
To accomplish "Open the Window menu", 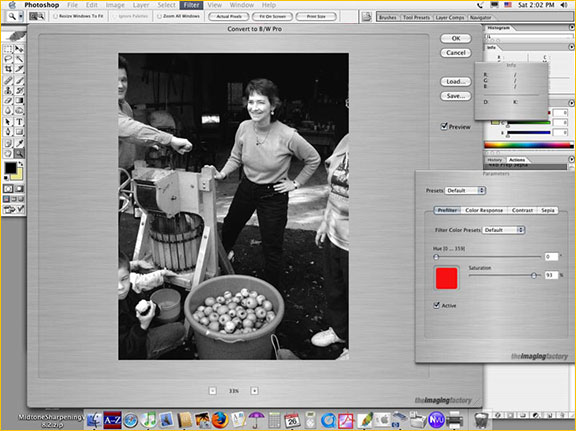I will point(242,5).
